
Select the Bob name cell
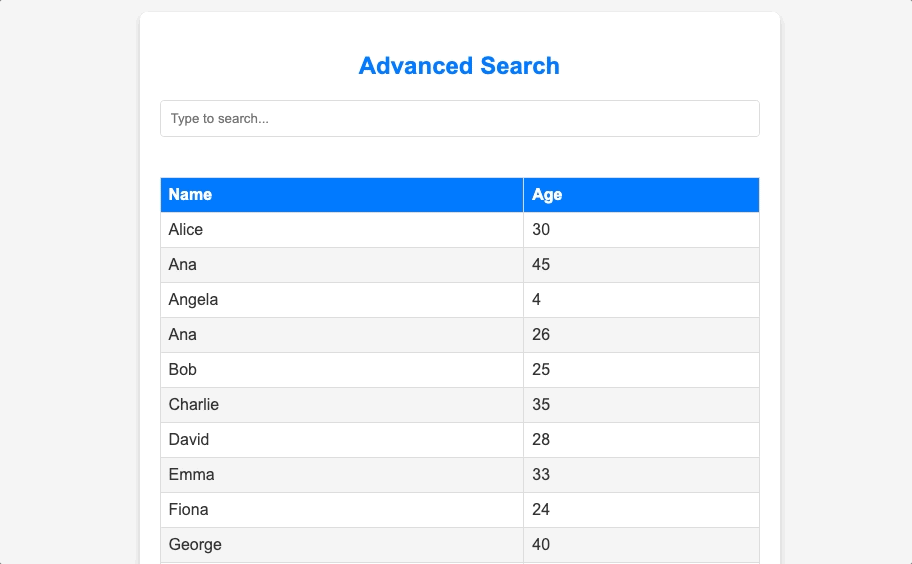(342, 370)
